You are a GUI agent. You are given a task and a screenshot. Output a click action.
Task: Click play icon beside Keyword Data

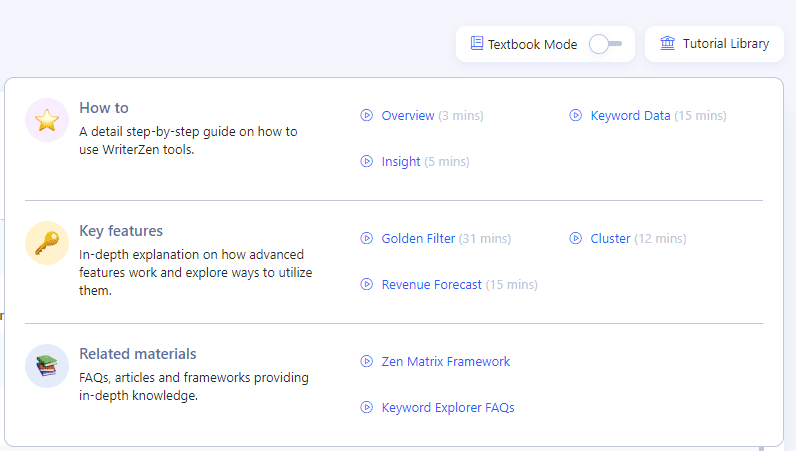(575, 115)
